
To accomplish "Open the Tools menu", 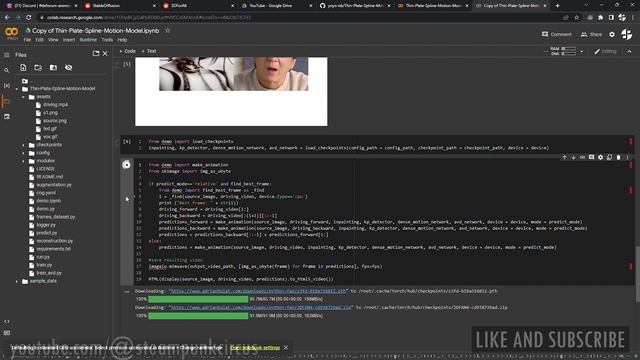I will click(x=107, y=40).
